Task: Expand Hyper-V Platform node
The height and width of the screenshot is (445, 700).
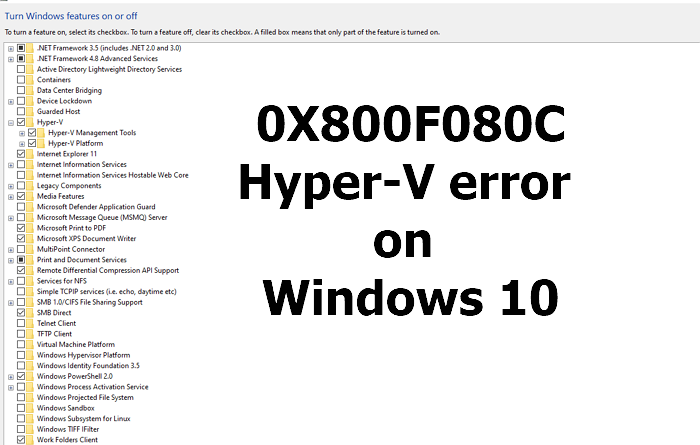Action: coord(22,144)
